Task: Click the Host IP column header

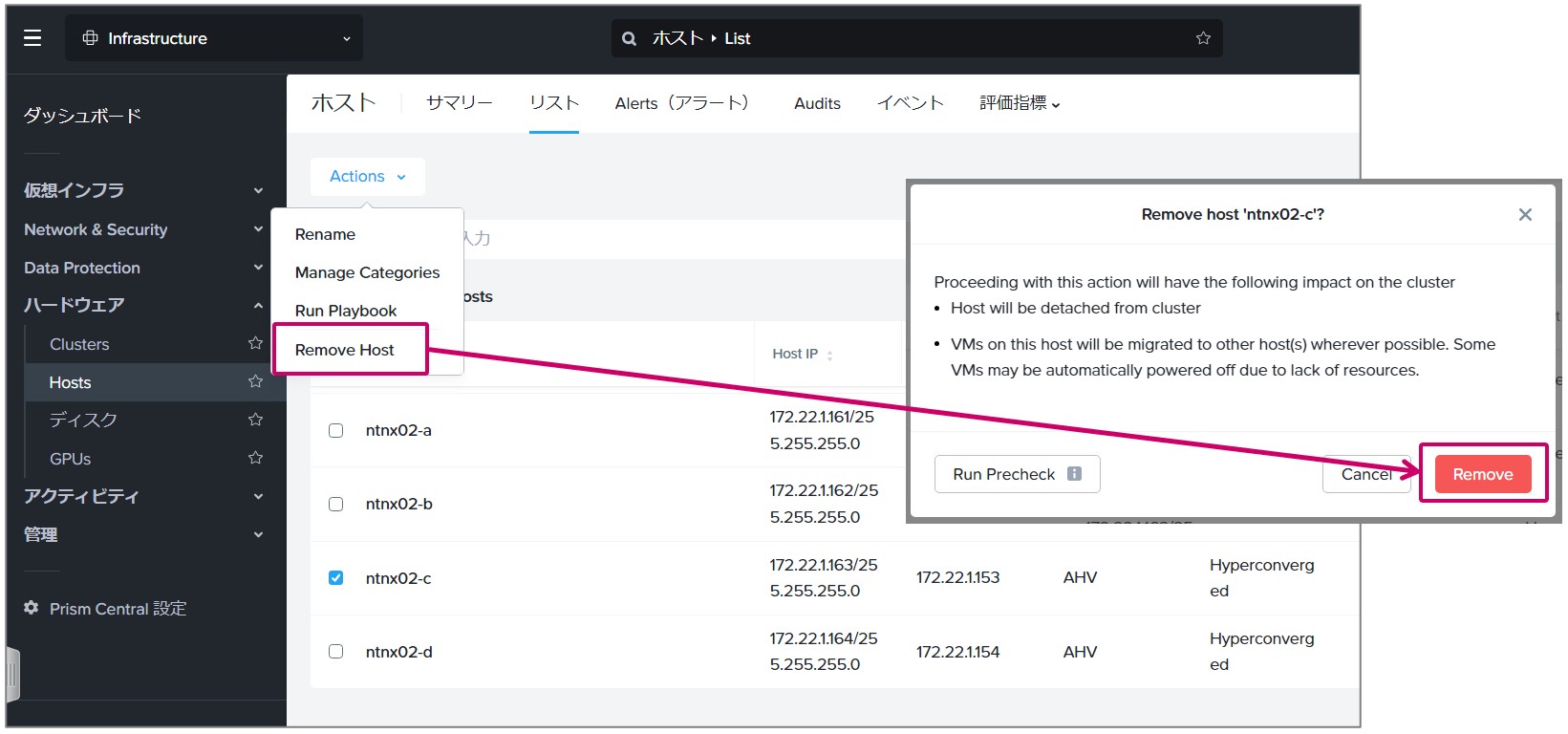Action: (x=795, y=354)
